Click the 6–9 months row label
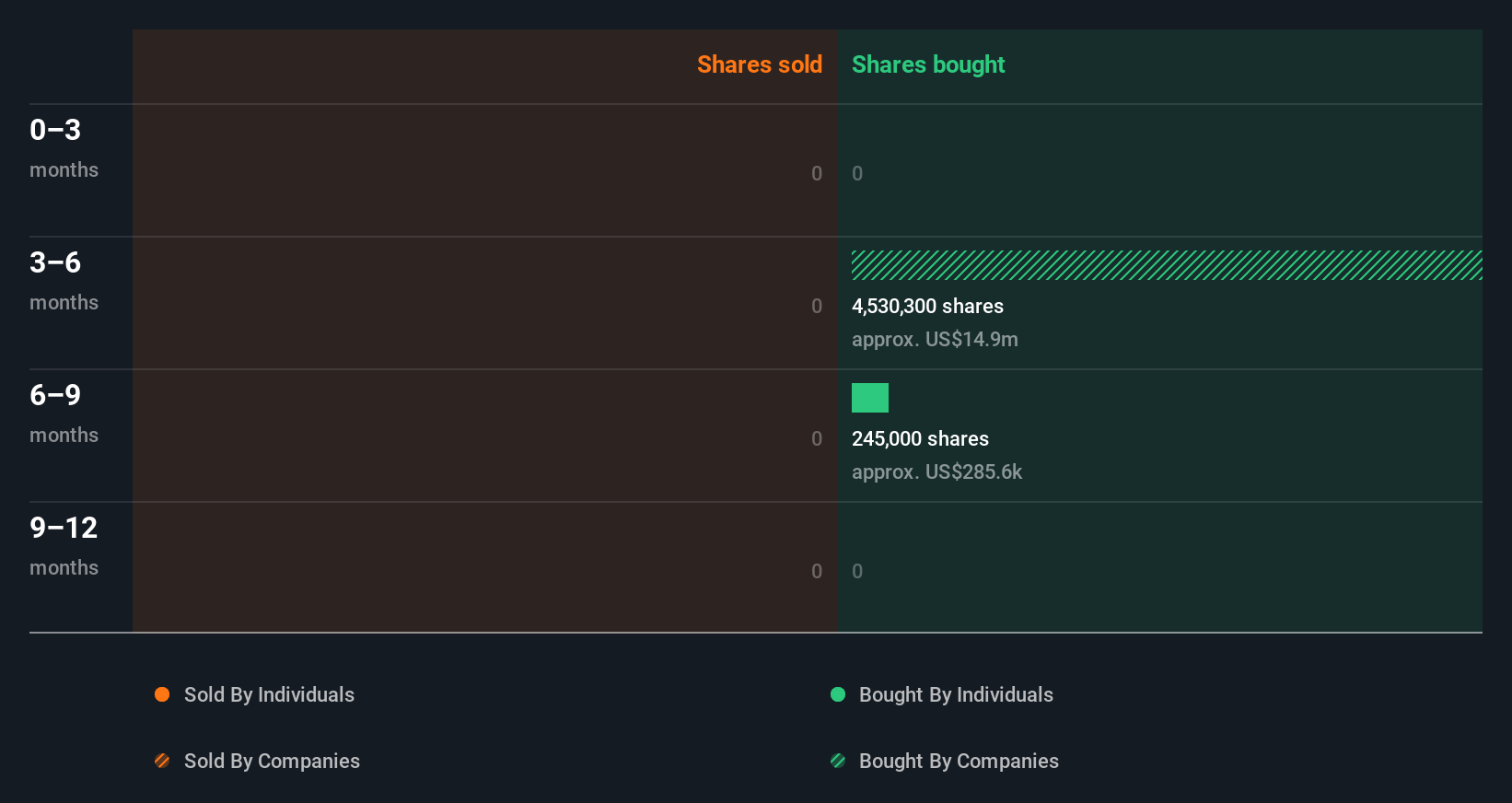 click(64, 413)
